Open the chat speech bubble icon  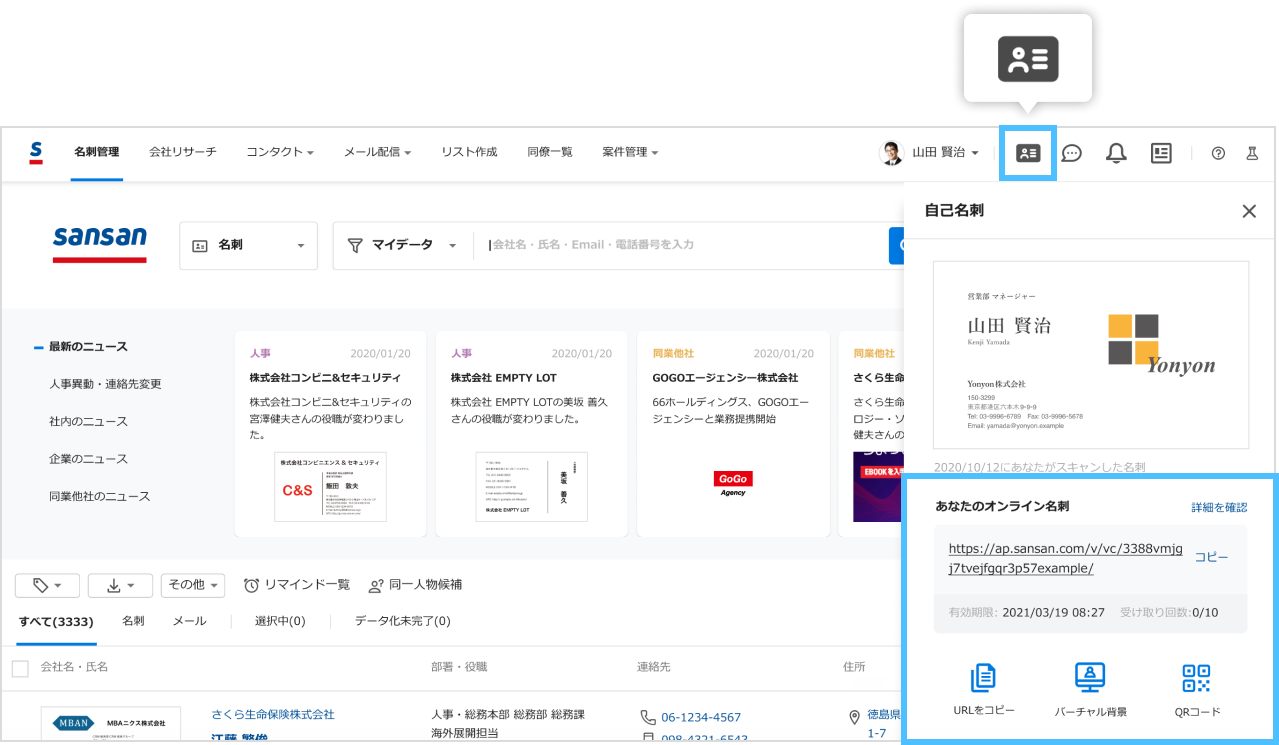pos(1071,153)
